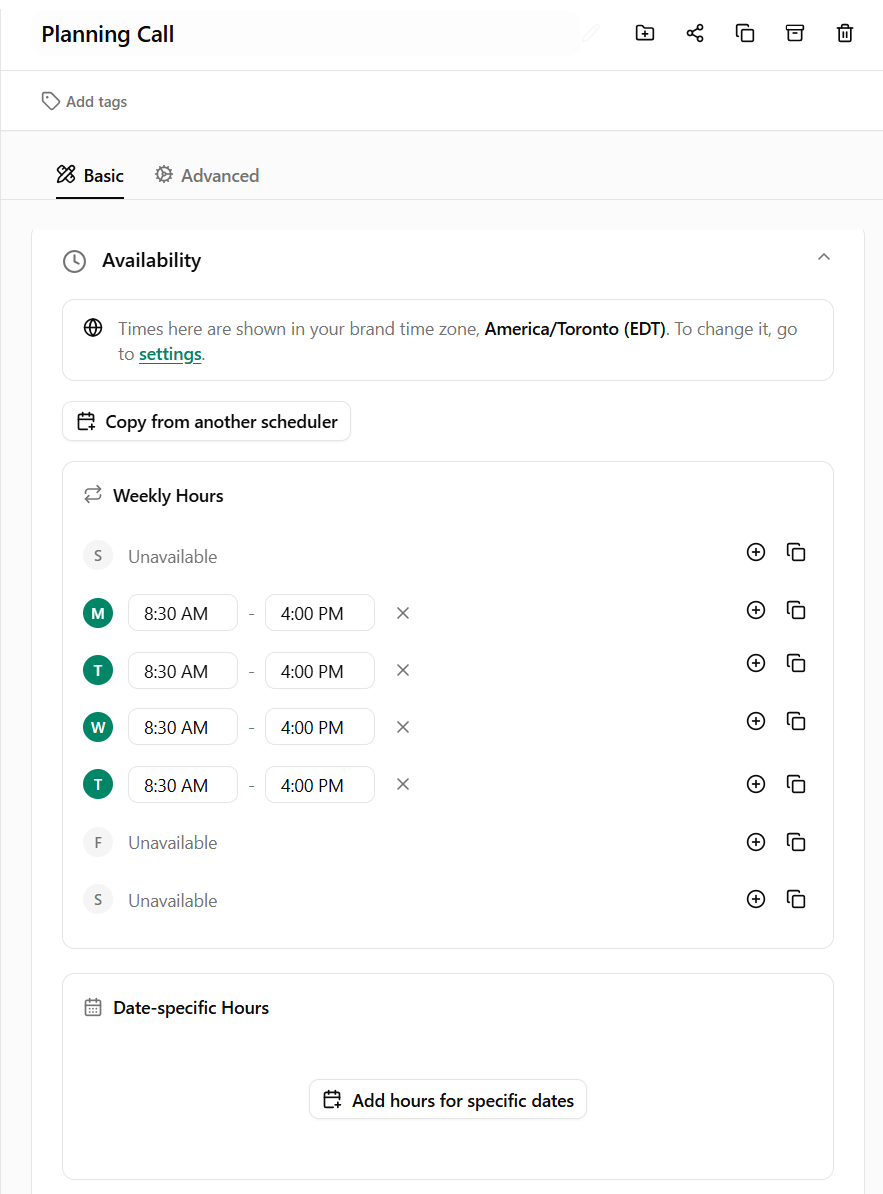Copy Saturday hours to other days
The height and width of the screenshot is (1194, 883).
(796, 899)
